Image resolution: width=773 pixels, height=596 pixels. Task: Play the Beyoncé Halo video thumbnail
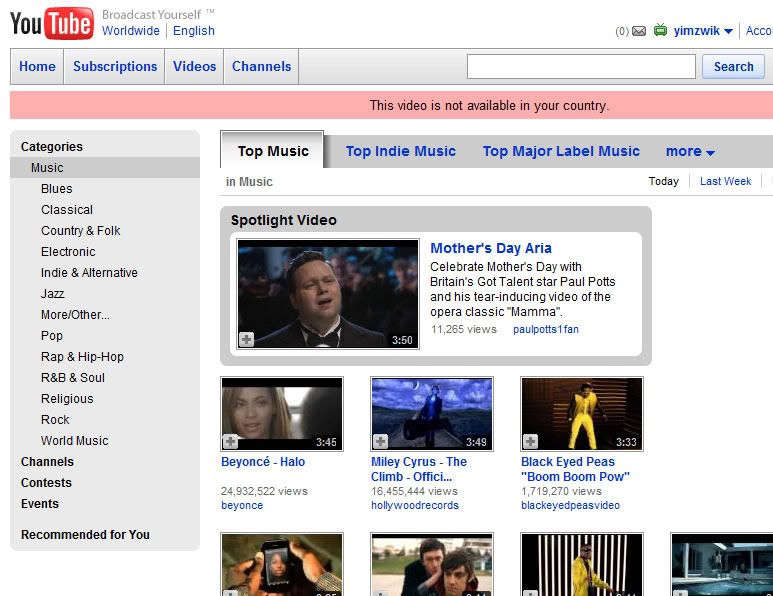[x=282, y=414]
